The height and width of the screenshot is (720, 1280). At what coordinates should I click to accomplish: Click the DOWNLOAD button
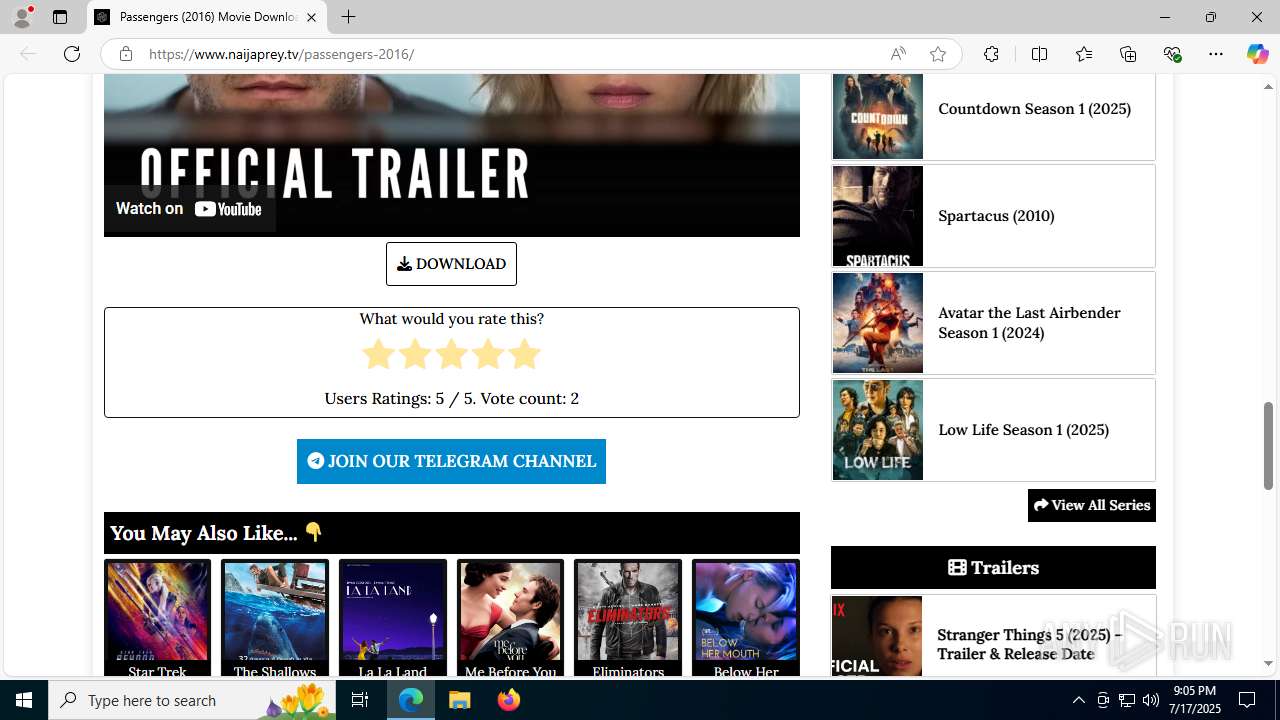[451, 264]
